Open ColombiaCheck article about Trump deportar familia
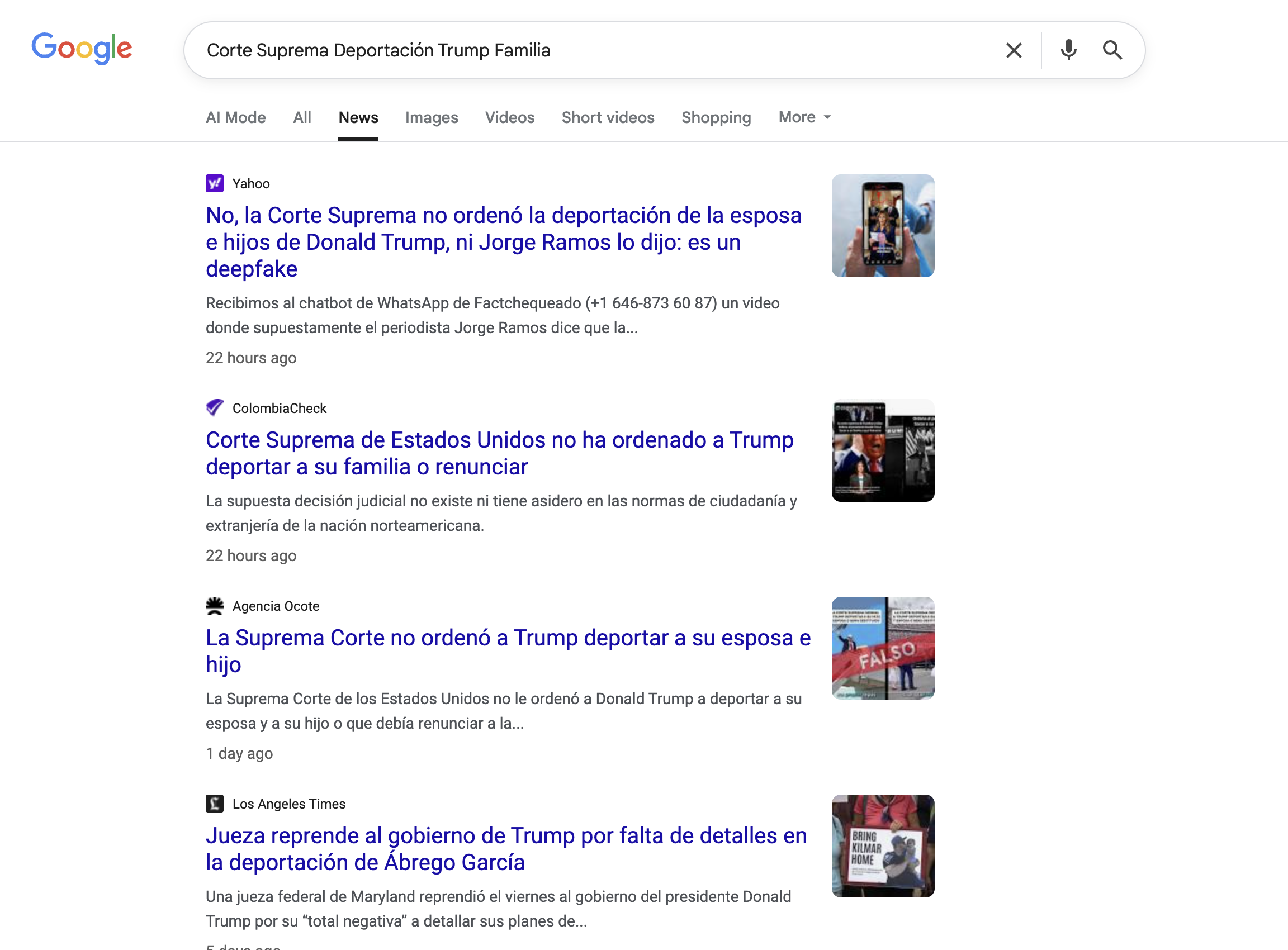1288x950 pixels. pyautogui.click(x=499, y=453)
